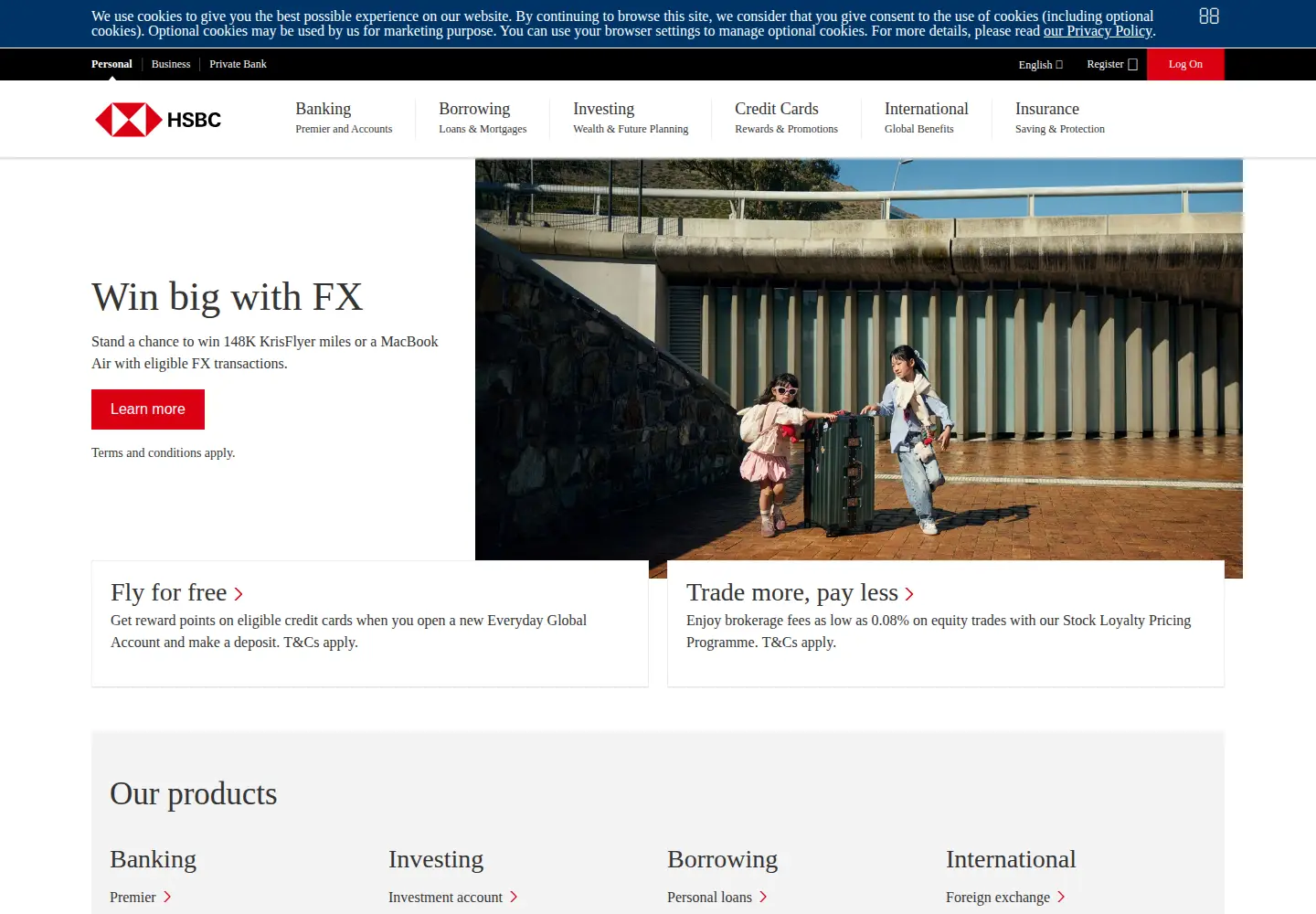Click the Win big with FX heading

click(227, 297)
